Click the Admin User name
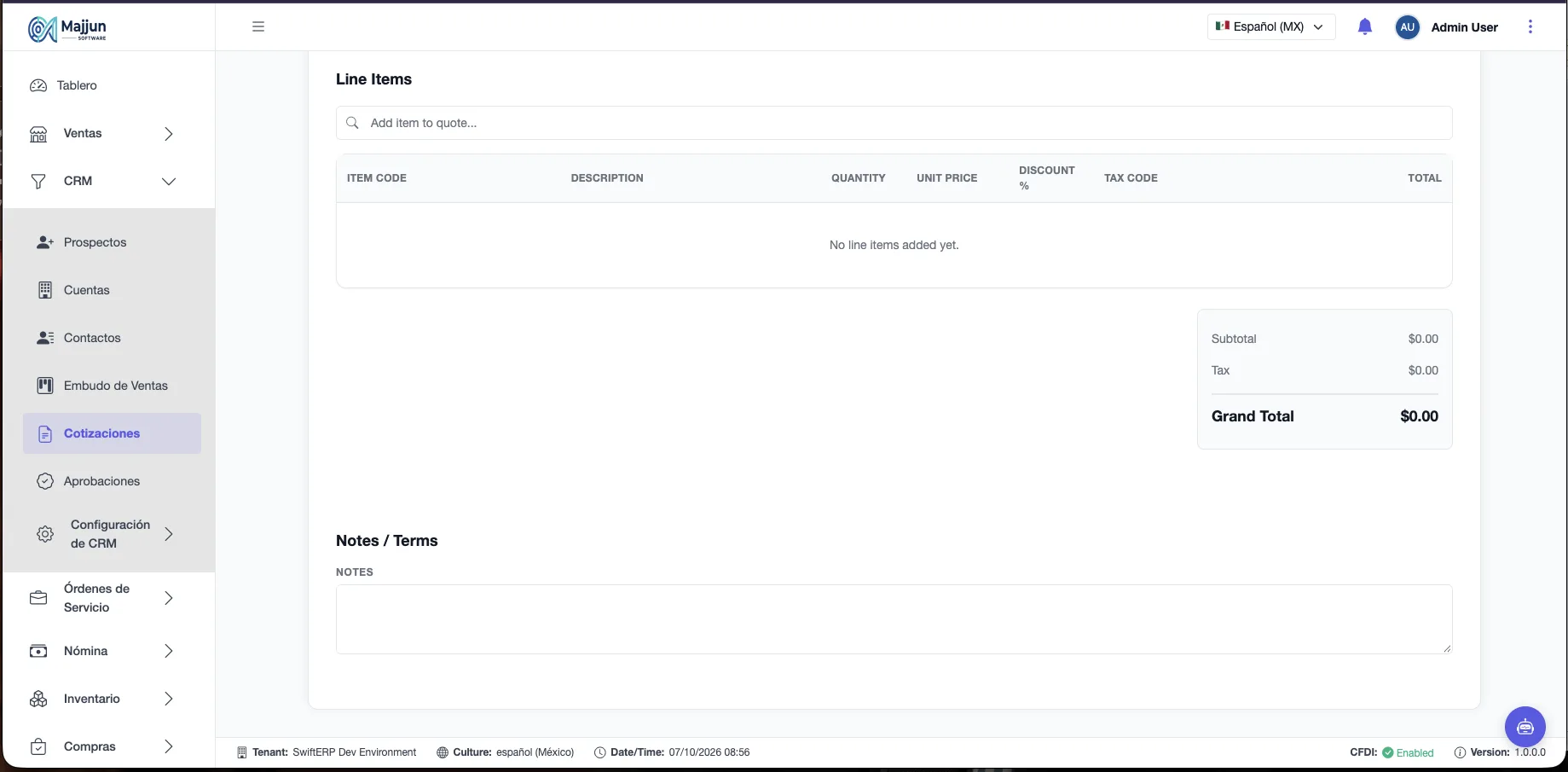 [1464, 27]
